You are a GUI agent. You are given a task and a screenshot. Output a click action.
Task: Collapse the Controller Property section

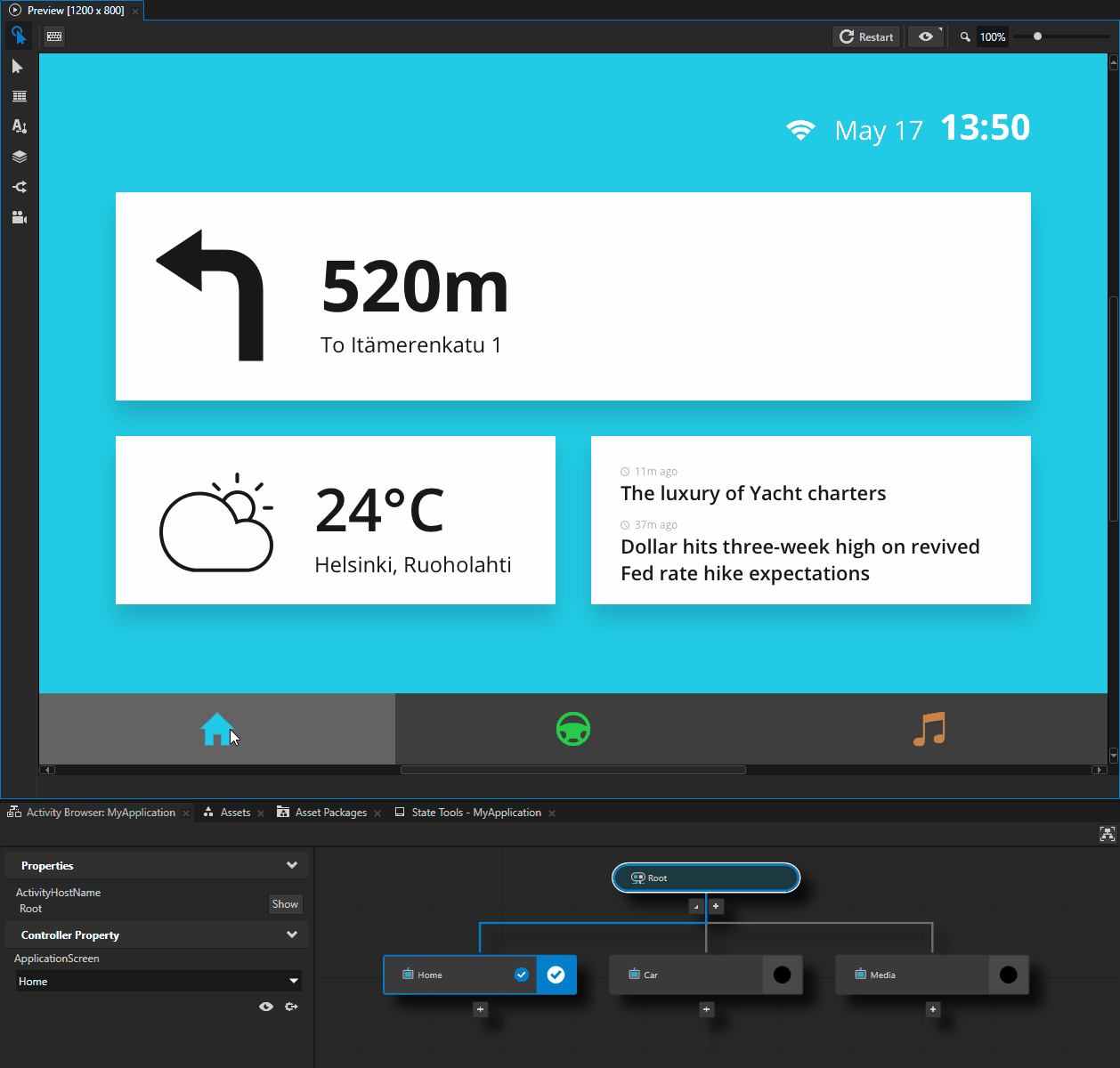[291, 934]
